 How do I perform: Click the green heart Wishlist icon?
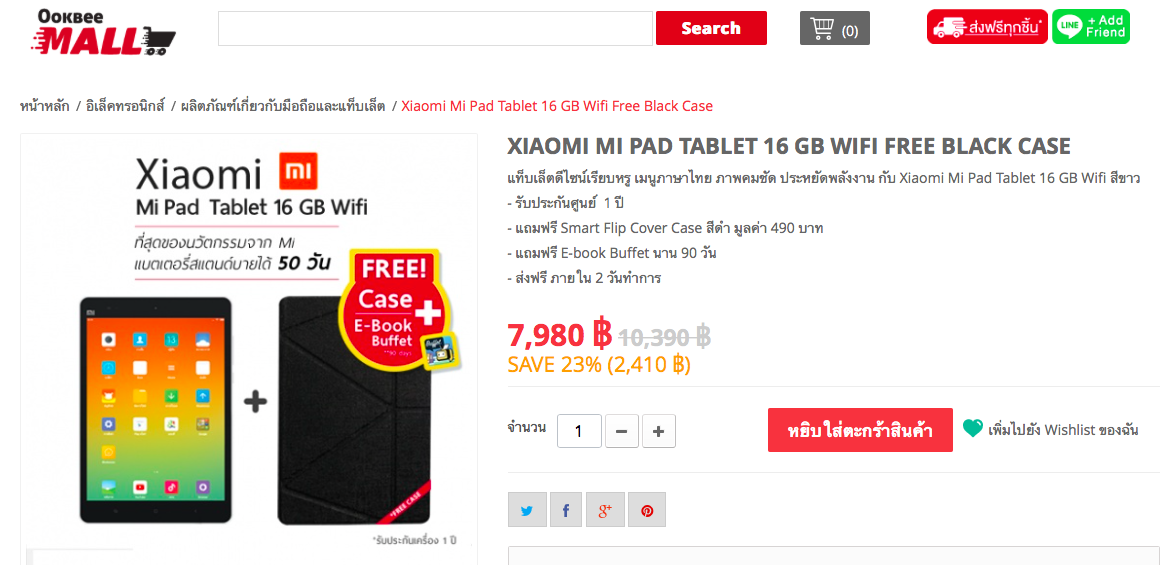[x=972, y=428]
